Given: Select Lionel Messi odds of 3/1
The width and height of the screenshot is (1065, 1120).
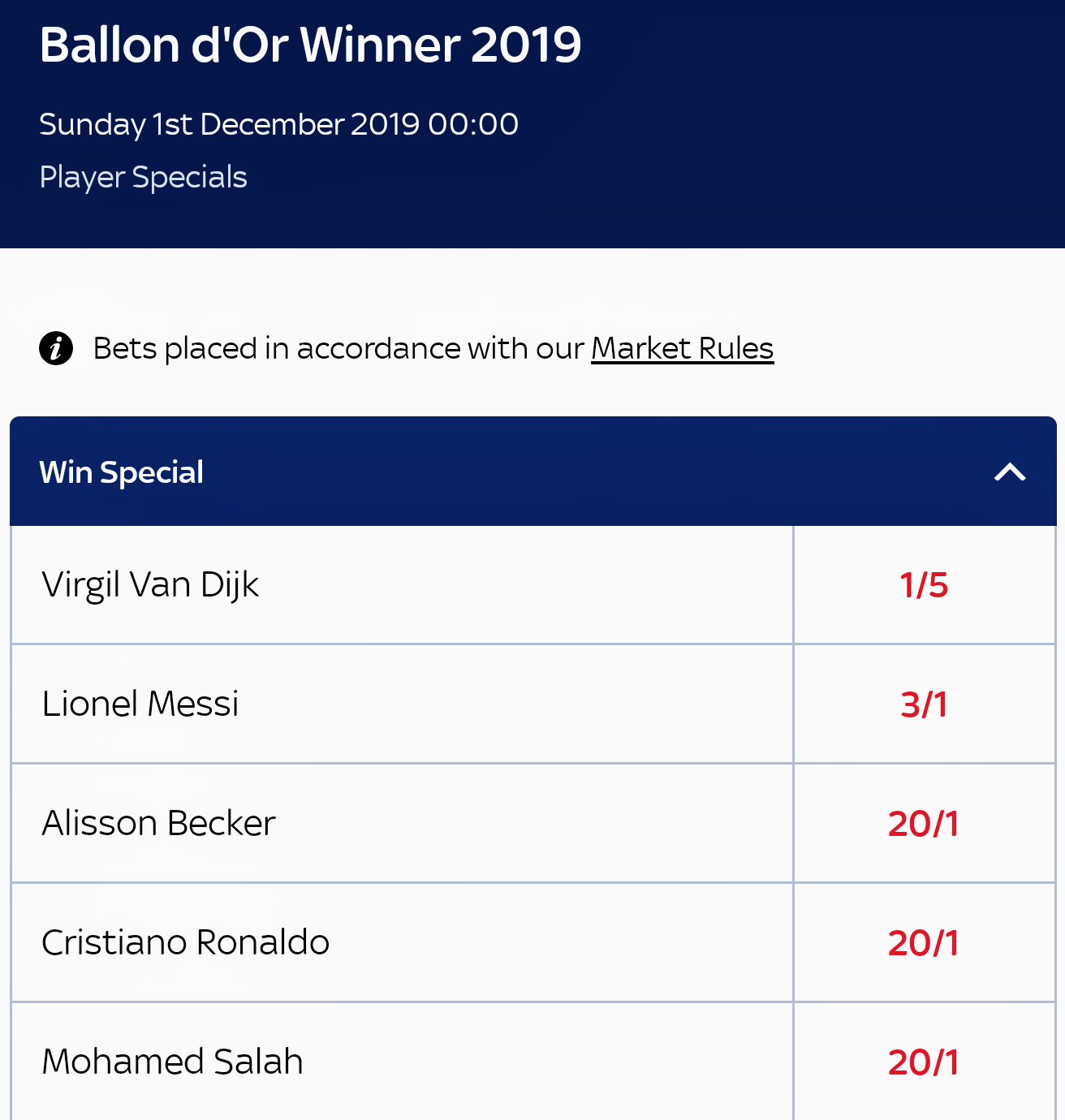Looking at the screenshot, I should [x=924, y=704].
